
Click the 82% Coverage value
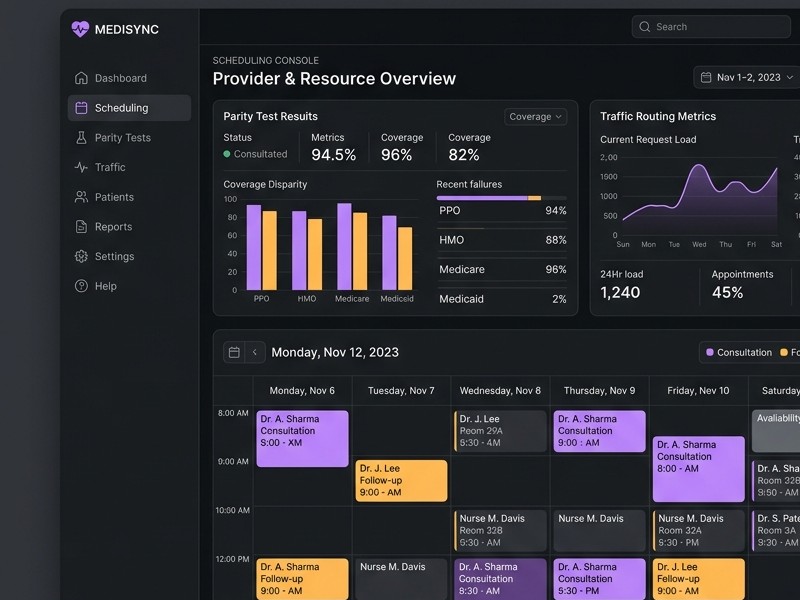tap(464, 155)
